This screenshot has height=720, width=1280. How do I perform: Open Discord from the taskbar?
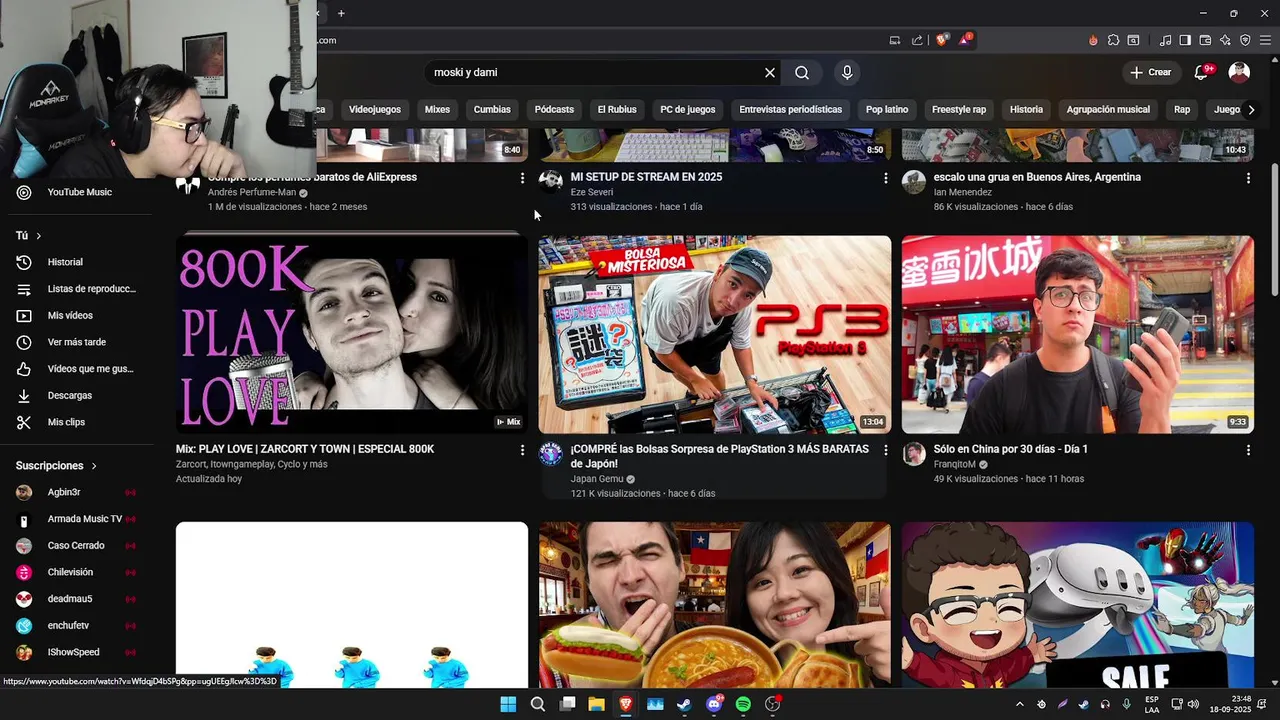click(x=714, y=704)
